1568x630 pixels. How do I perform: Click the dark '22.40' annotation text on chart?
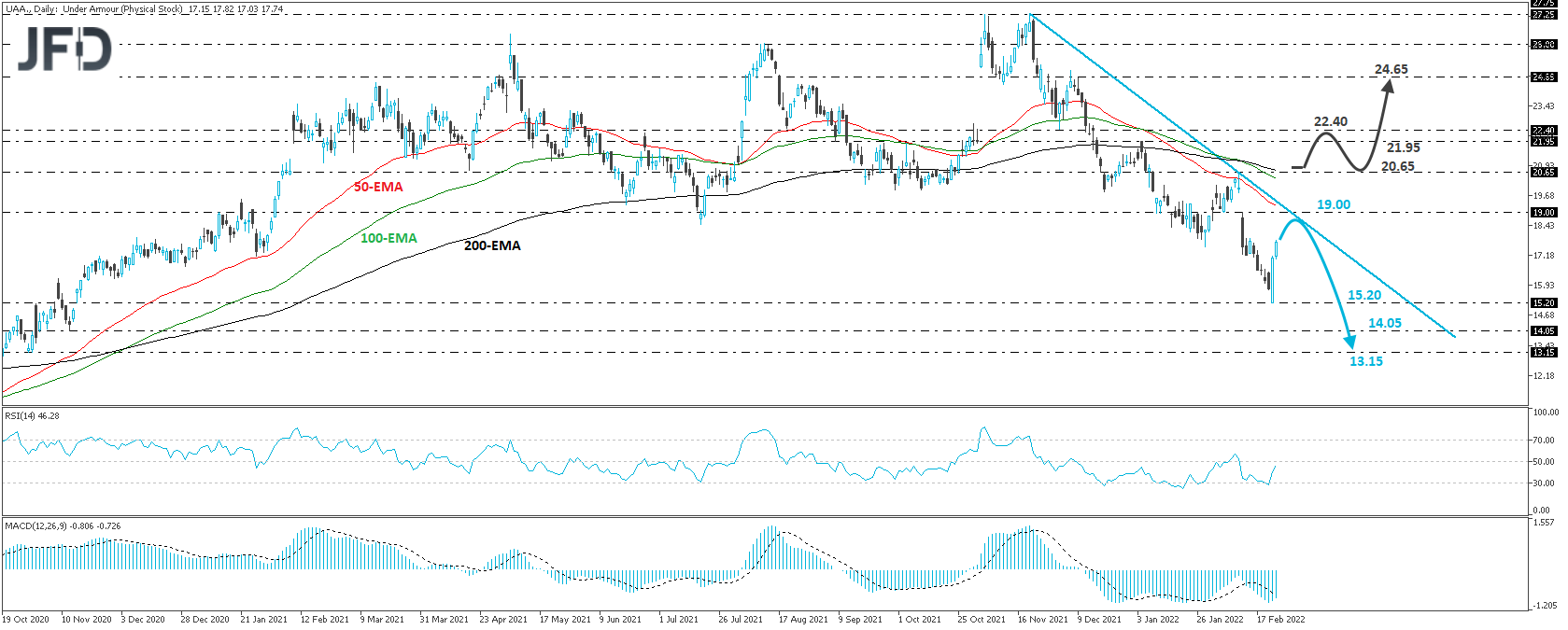[x=1331, y=122]
